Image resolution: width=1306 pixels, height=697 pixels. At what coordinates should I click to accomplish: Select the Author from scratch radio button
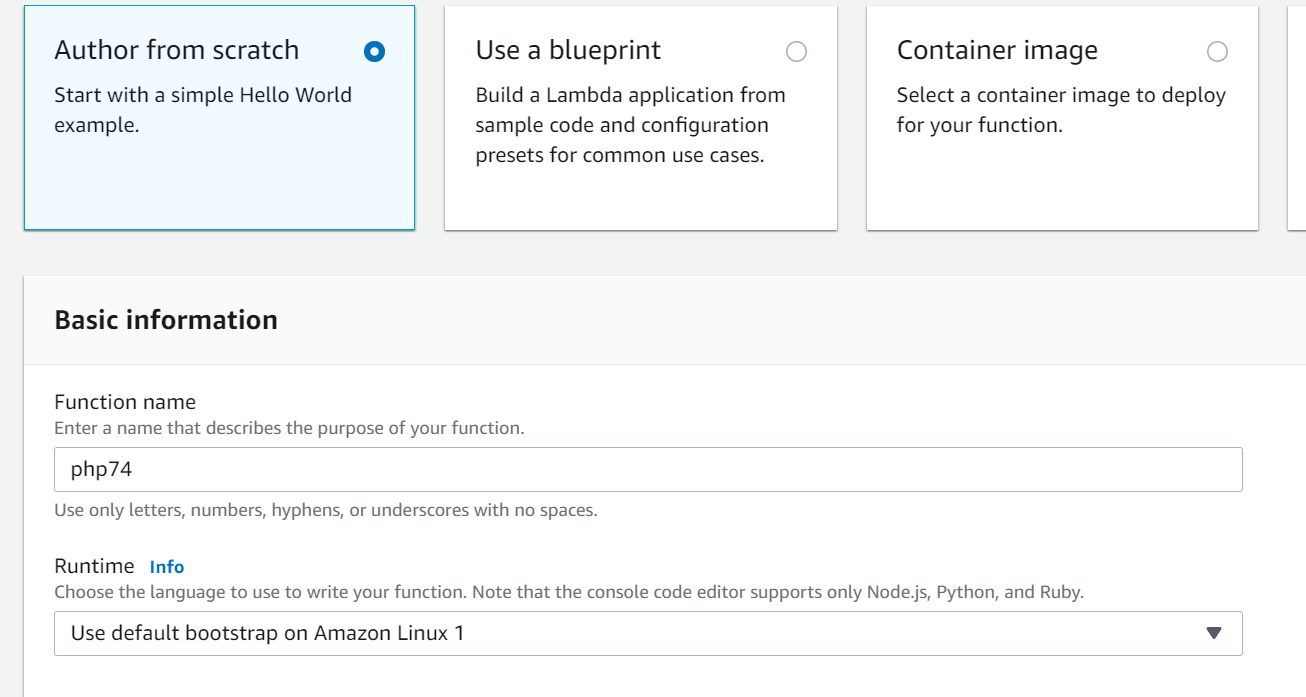tap(375, 52)
